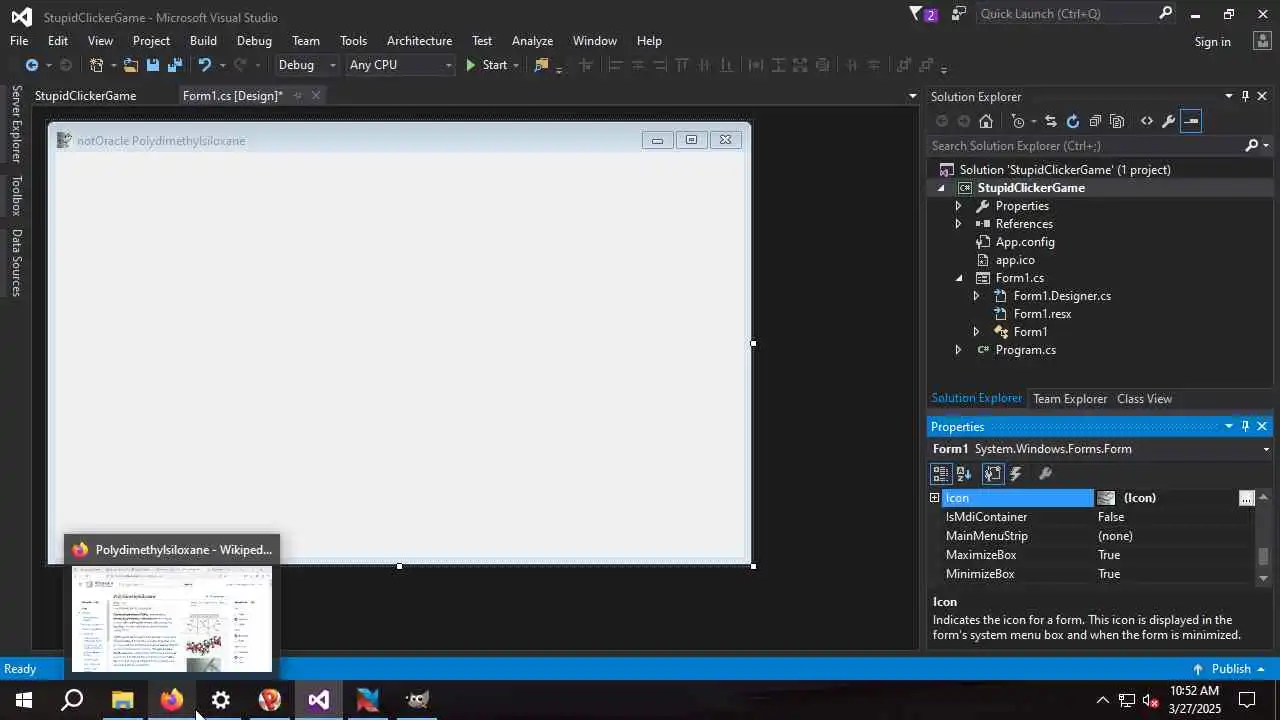
Task: Start debugging with the green Start button
Action: coord(486,65)
